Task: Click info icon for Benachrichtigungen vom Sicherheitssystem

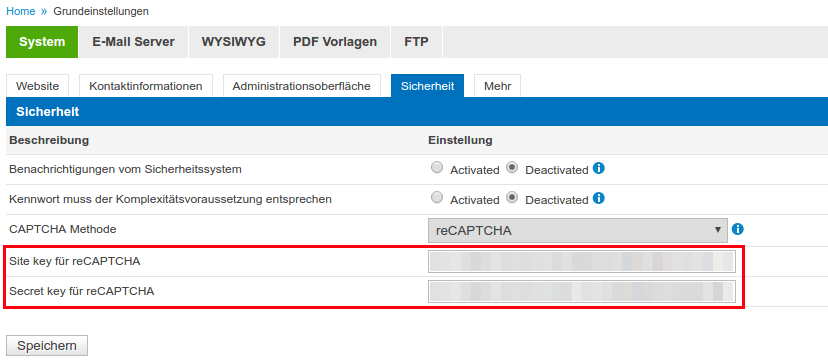Action: pos(598,169)
